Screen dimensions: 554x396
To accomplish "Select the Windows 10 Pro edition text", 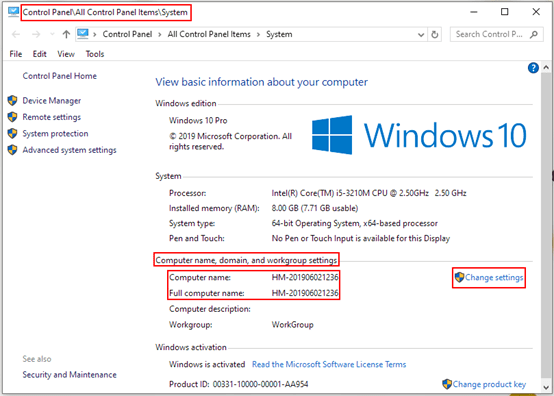I will [198, 120].
